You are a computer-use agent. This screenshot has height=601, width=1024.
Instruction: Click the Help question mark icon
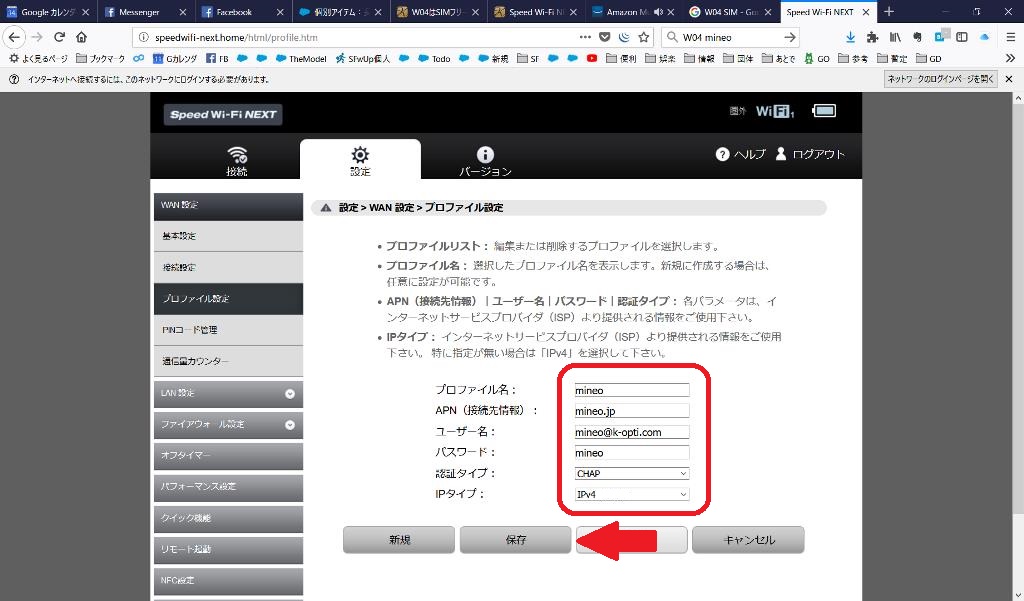pyautogui.click(x=722, y=154)
